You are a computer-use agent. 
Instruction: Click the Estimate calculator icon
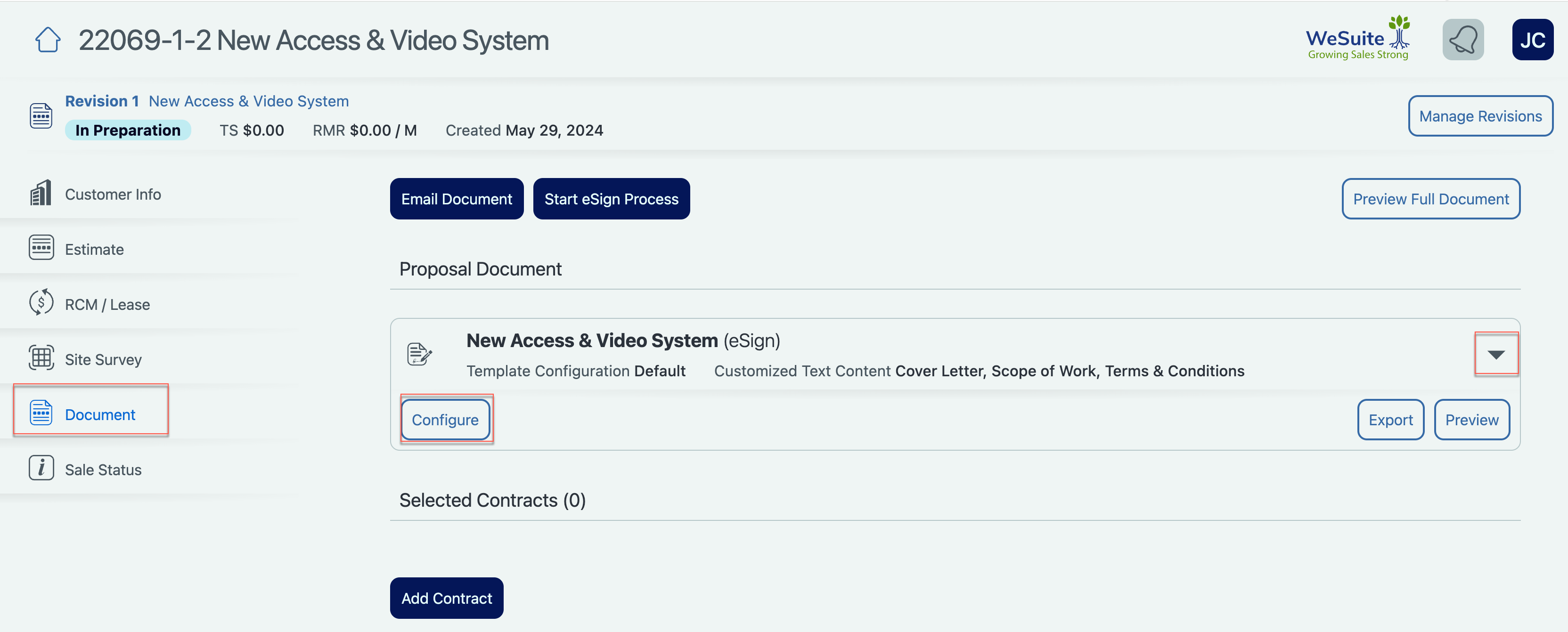(x=41, y=248)
